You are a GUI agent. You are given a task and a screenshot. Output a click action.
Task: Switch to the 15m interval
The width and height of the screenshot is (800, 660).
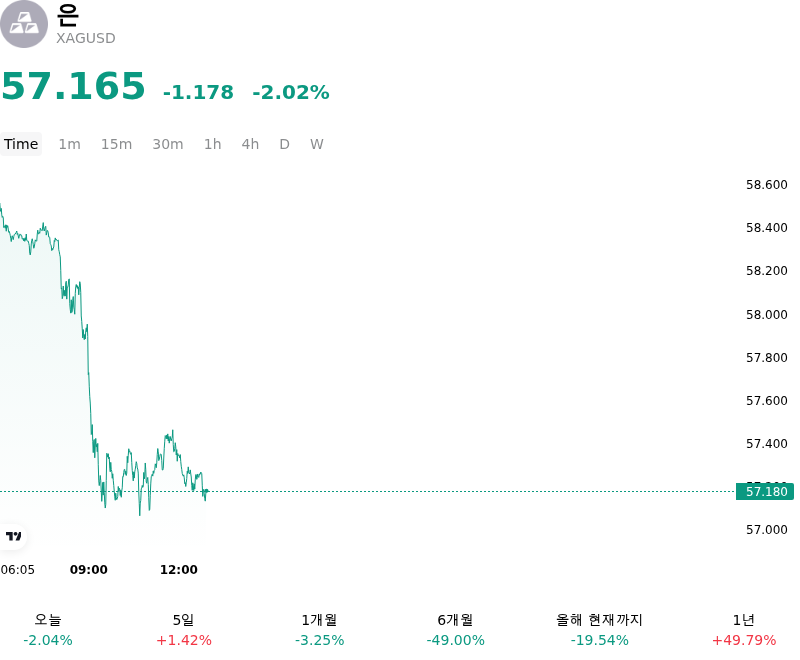tap(116, 144)
